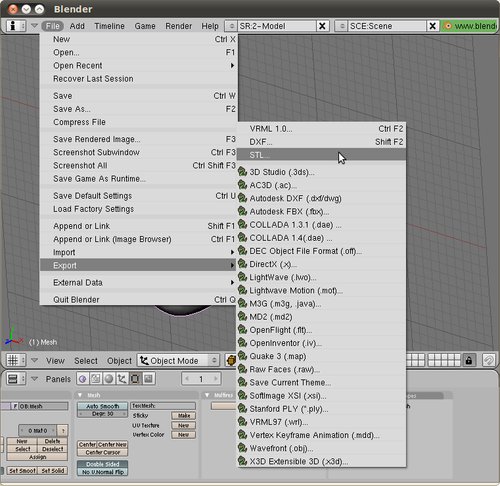Click the Assign material button

pyautogui.click(x=37, y=457)
